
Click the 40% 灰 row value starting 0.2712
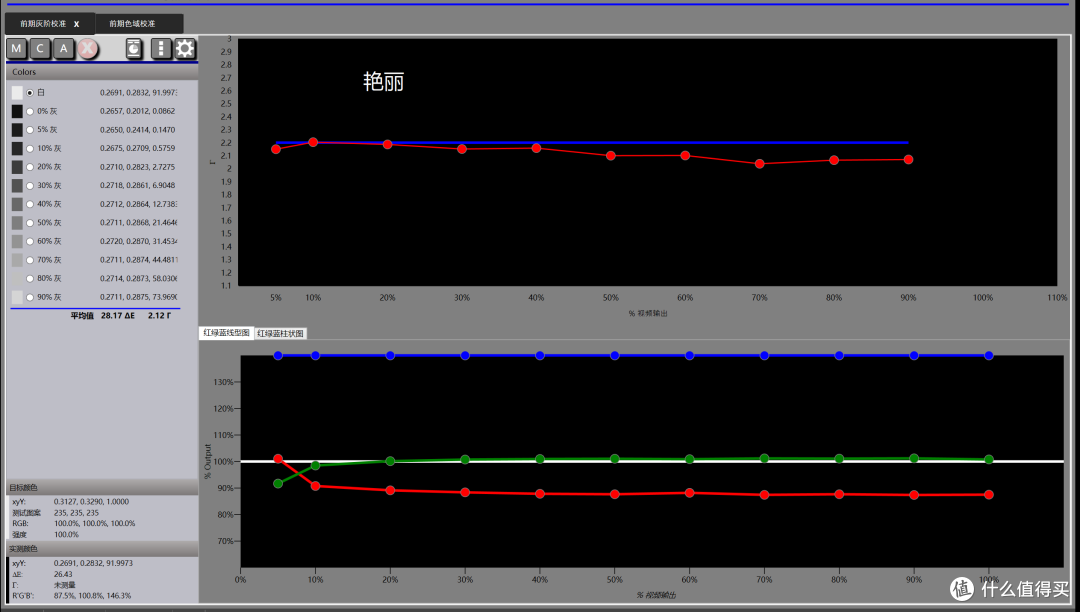(x=138, y=204)
